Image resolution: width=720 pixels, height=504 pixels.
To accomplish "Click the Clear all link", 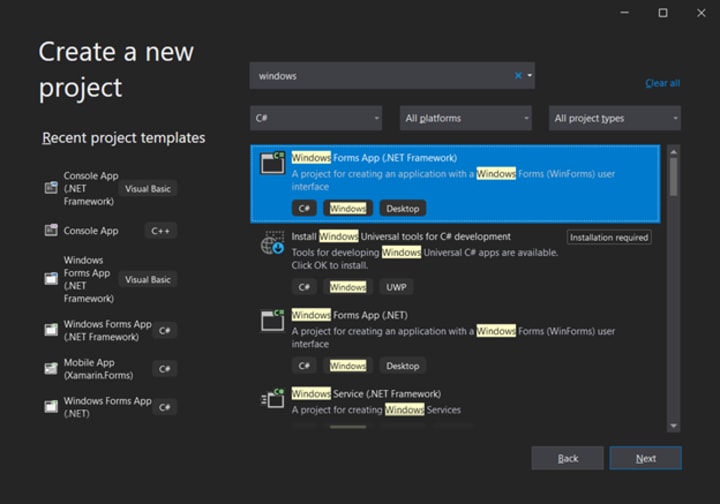I will pyautogui.click(x=662, y=83).
